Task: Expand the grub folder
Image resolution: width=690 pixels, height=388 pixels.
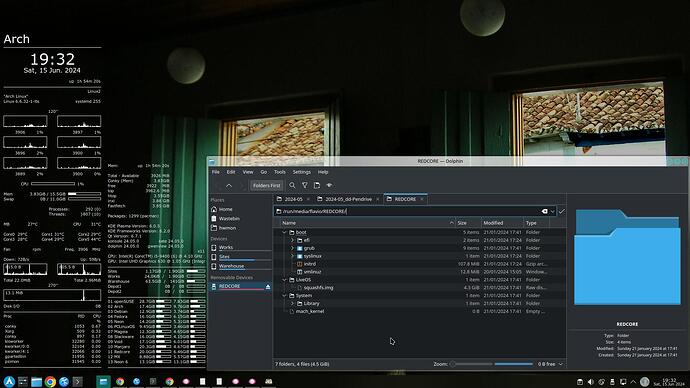Action: pyautogui.click(x=292, y=248)
